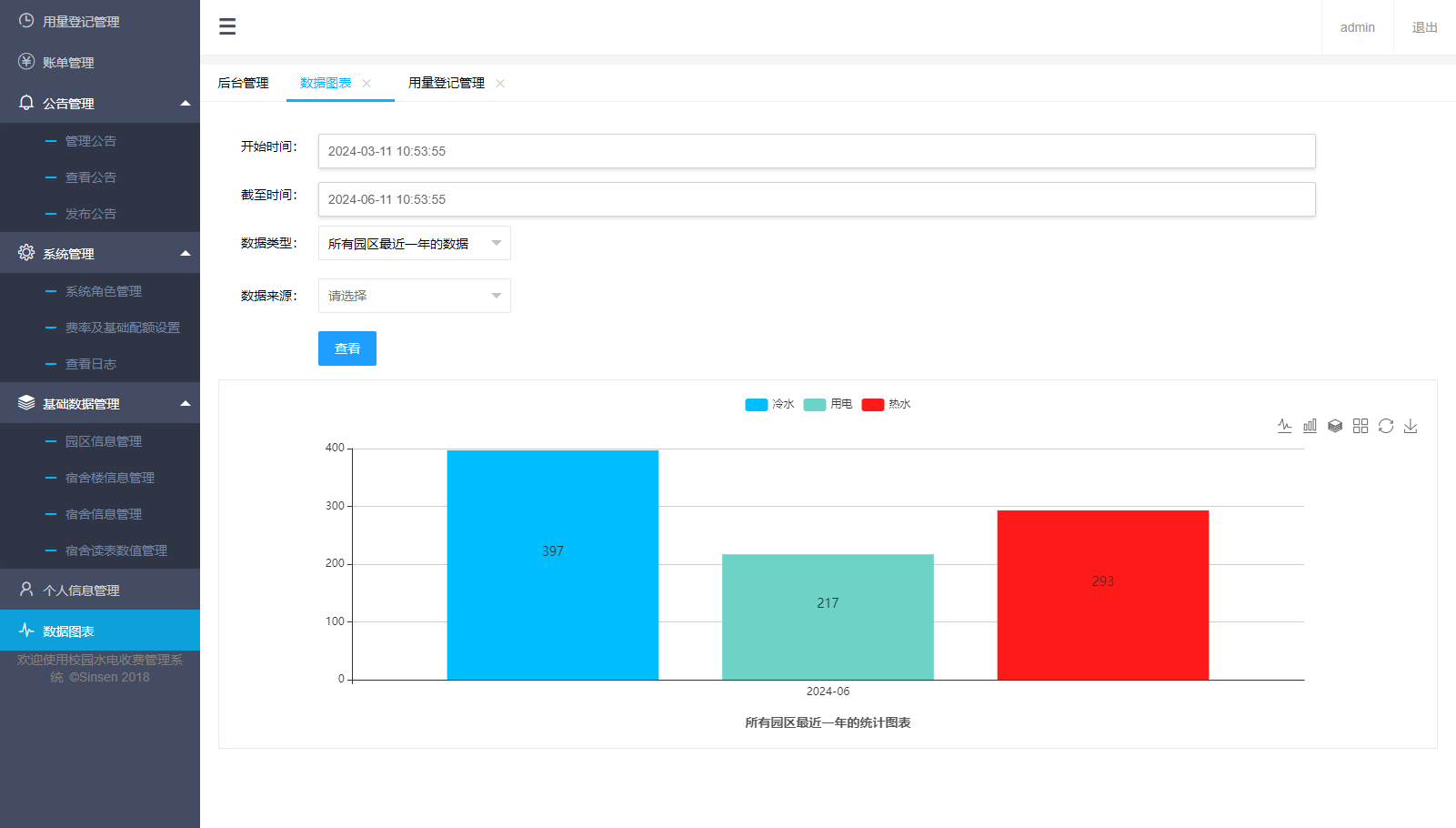
Task: Switch chart to stacked view icon
Action: 1335,426
